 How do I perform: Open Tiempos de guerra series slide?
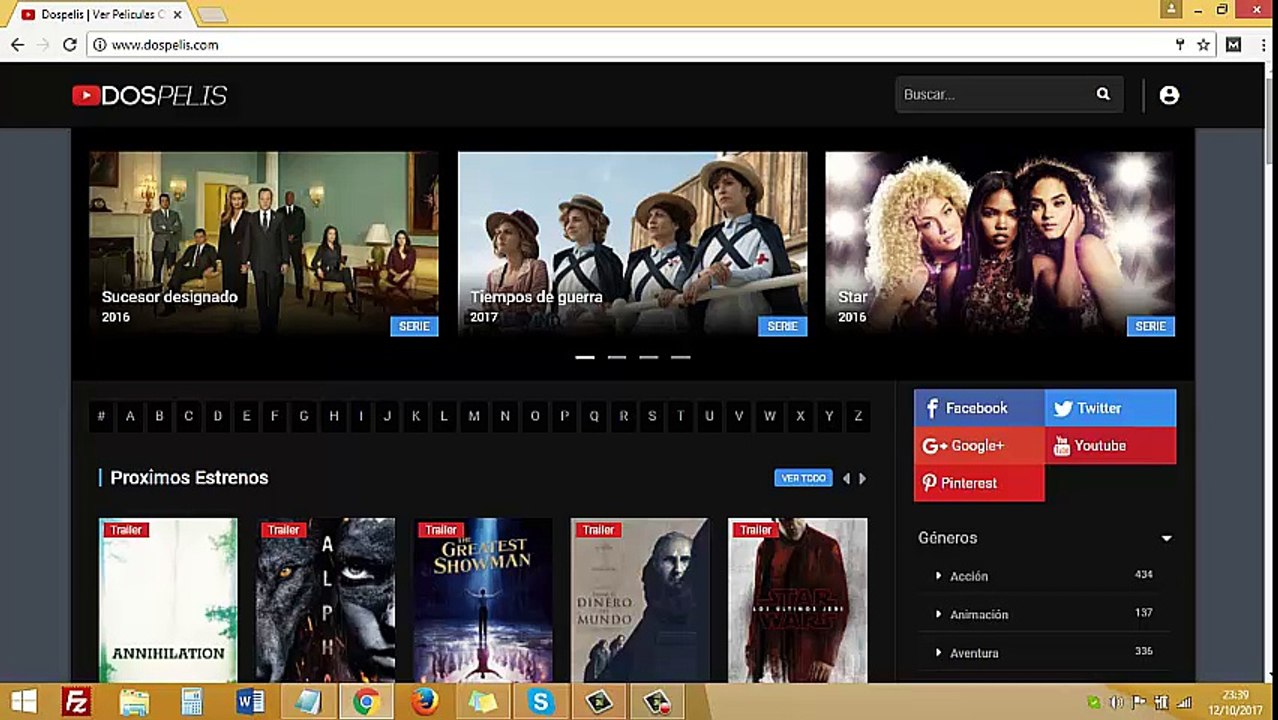632,244
